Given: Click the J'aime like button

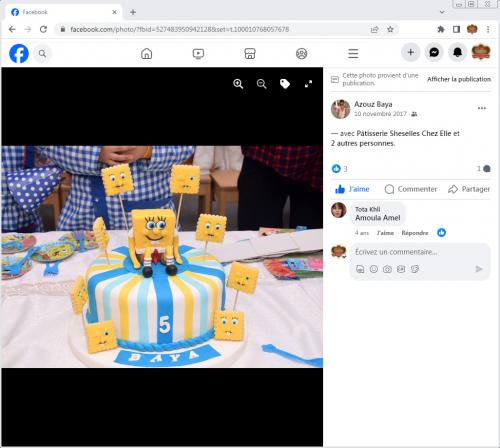Looking at the screenshot, I should point(352,189).
